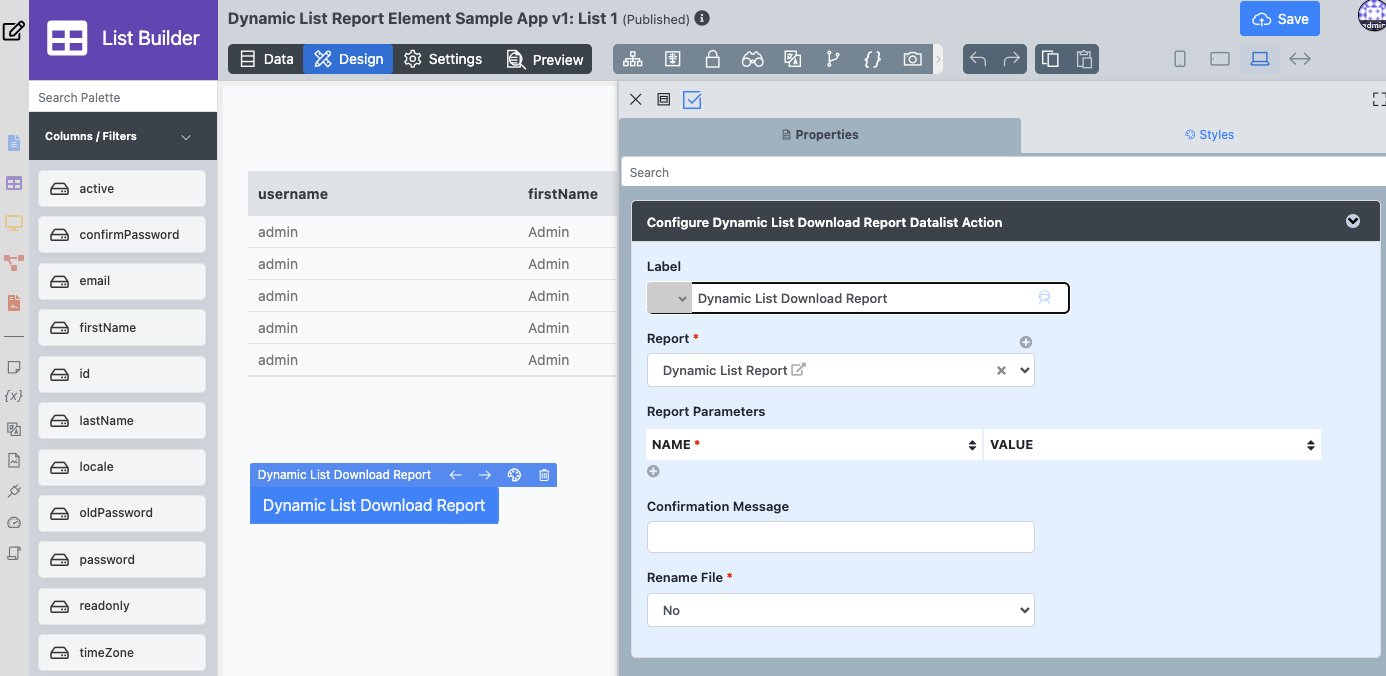Click the padlock permission icon
Screen dimensions: 1386x676
(713, 59)
